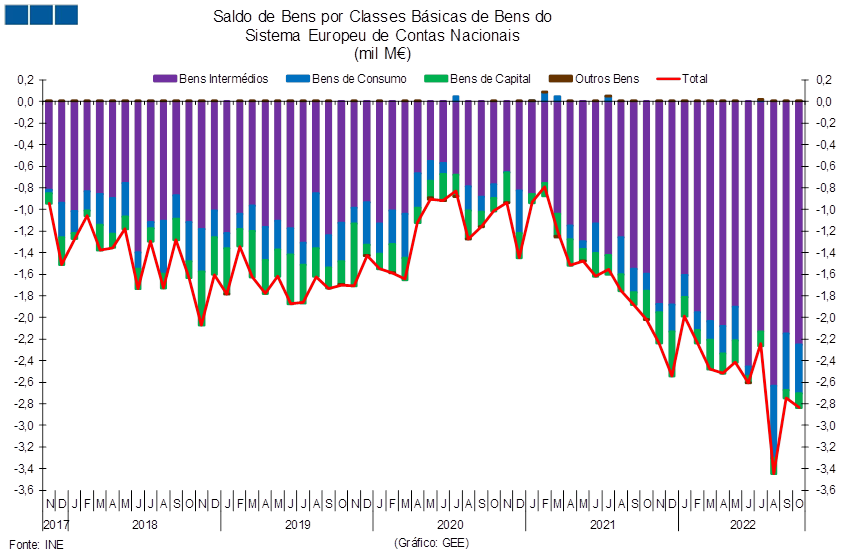This screenshot has width=850, height=558.
Task: Click the green Bens de Capital legend swatch
Action: tap(436, 79)
